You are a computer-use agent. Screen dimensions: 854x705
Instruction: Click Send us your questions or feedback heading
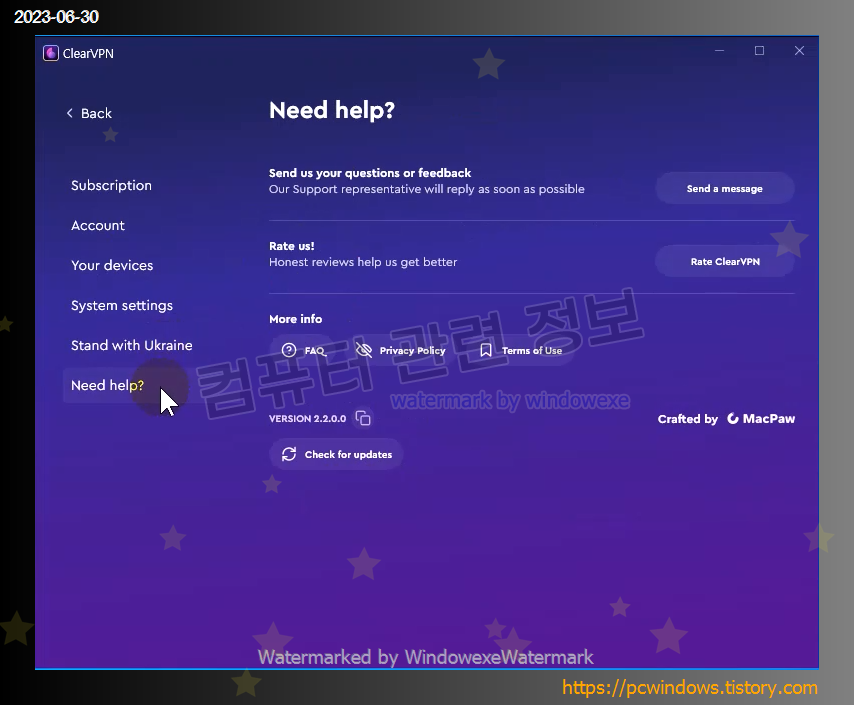pyautogui.click(x=370, y=173)
